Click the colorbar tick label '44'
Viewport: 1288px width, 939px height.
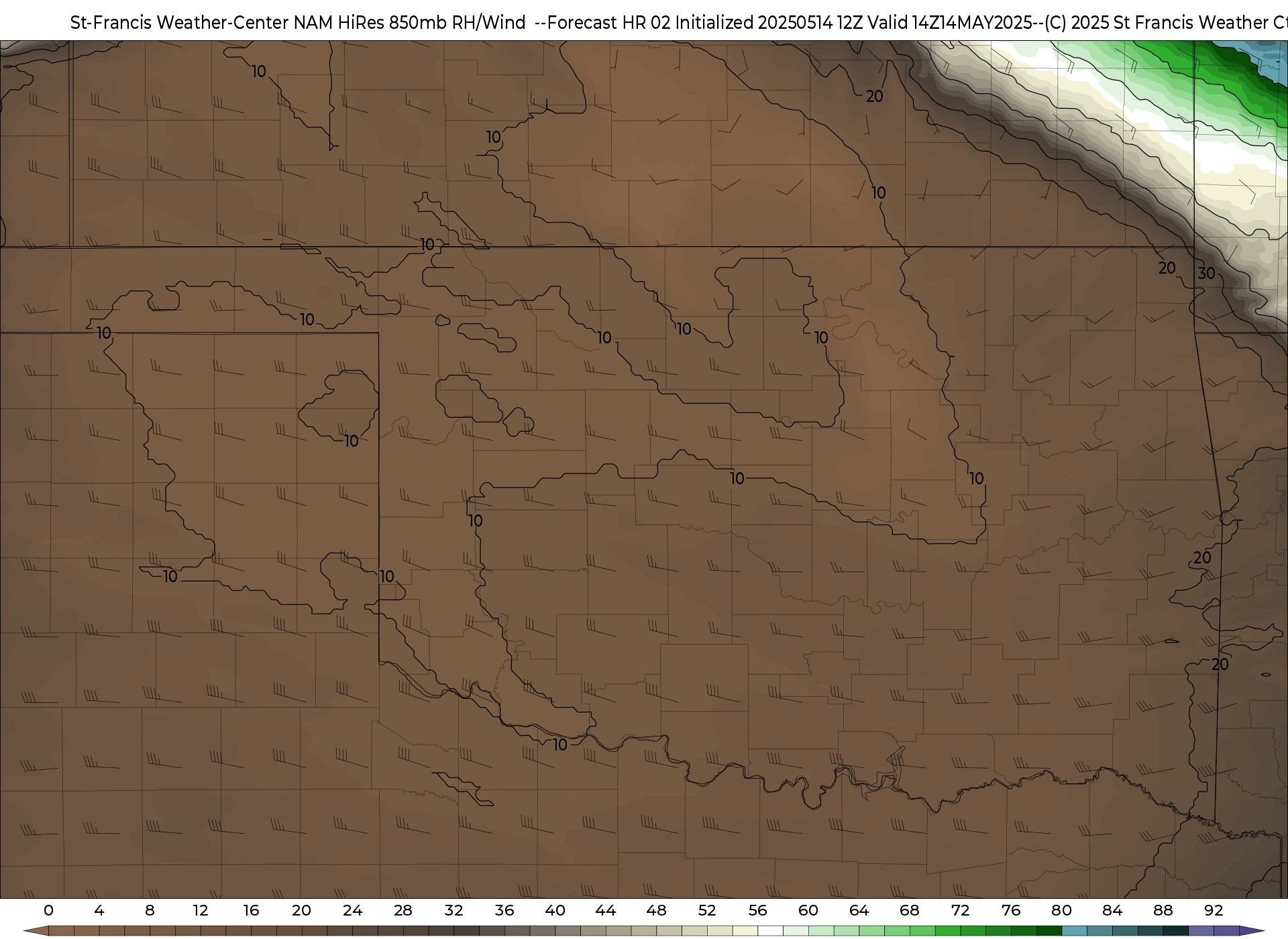coord(606,910)
